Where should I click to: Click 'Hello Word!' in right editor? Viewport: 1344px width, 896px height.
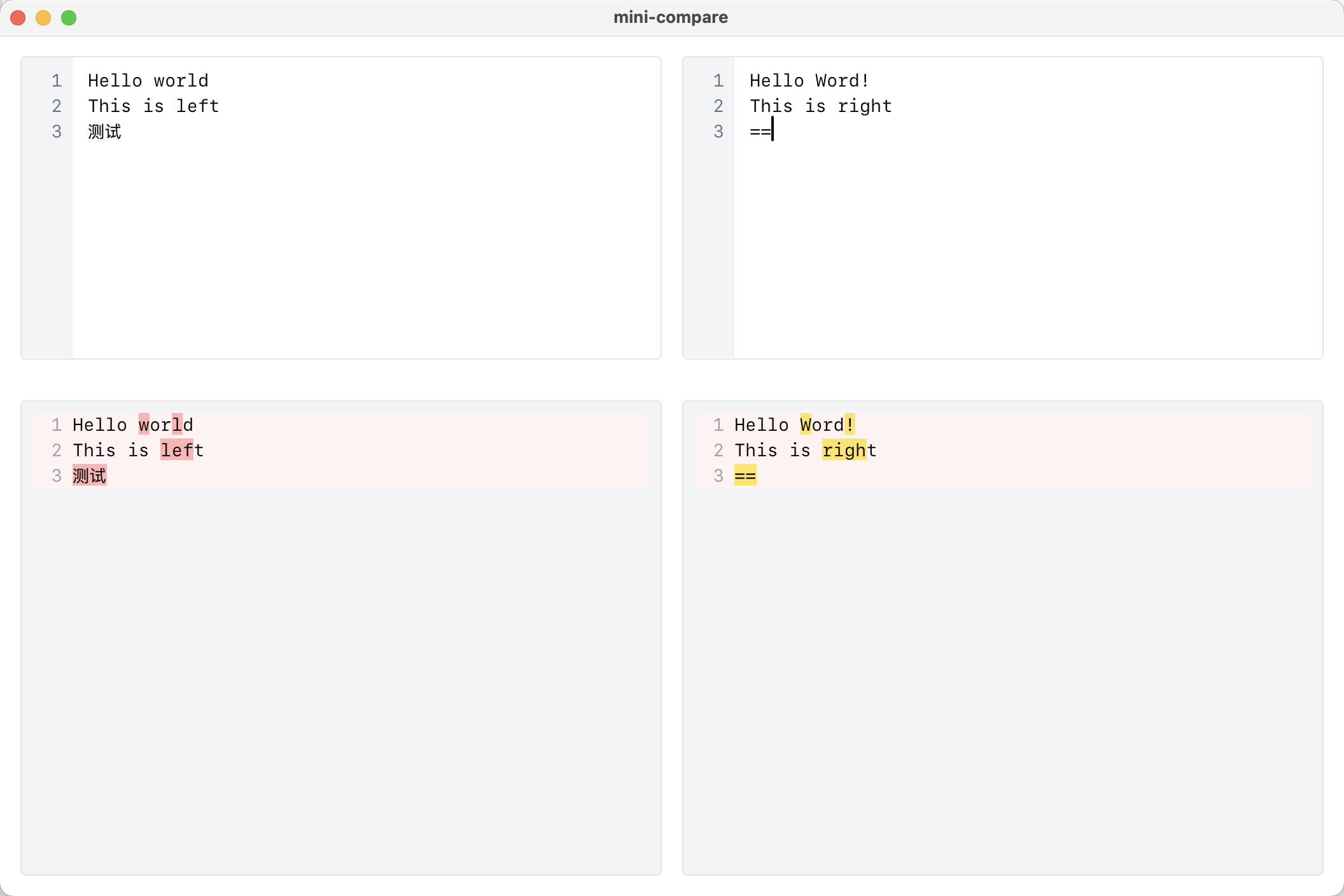[x=808, y=81]
